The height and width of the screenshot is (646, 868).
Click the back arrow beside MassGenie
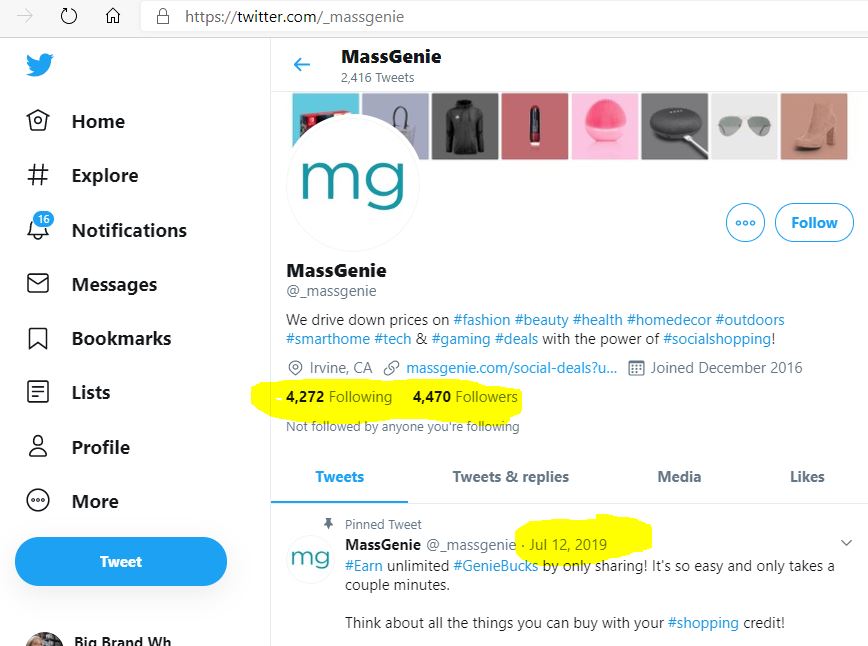(x=301, y=65)
